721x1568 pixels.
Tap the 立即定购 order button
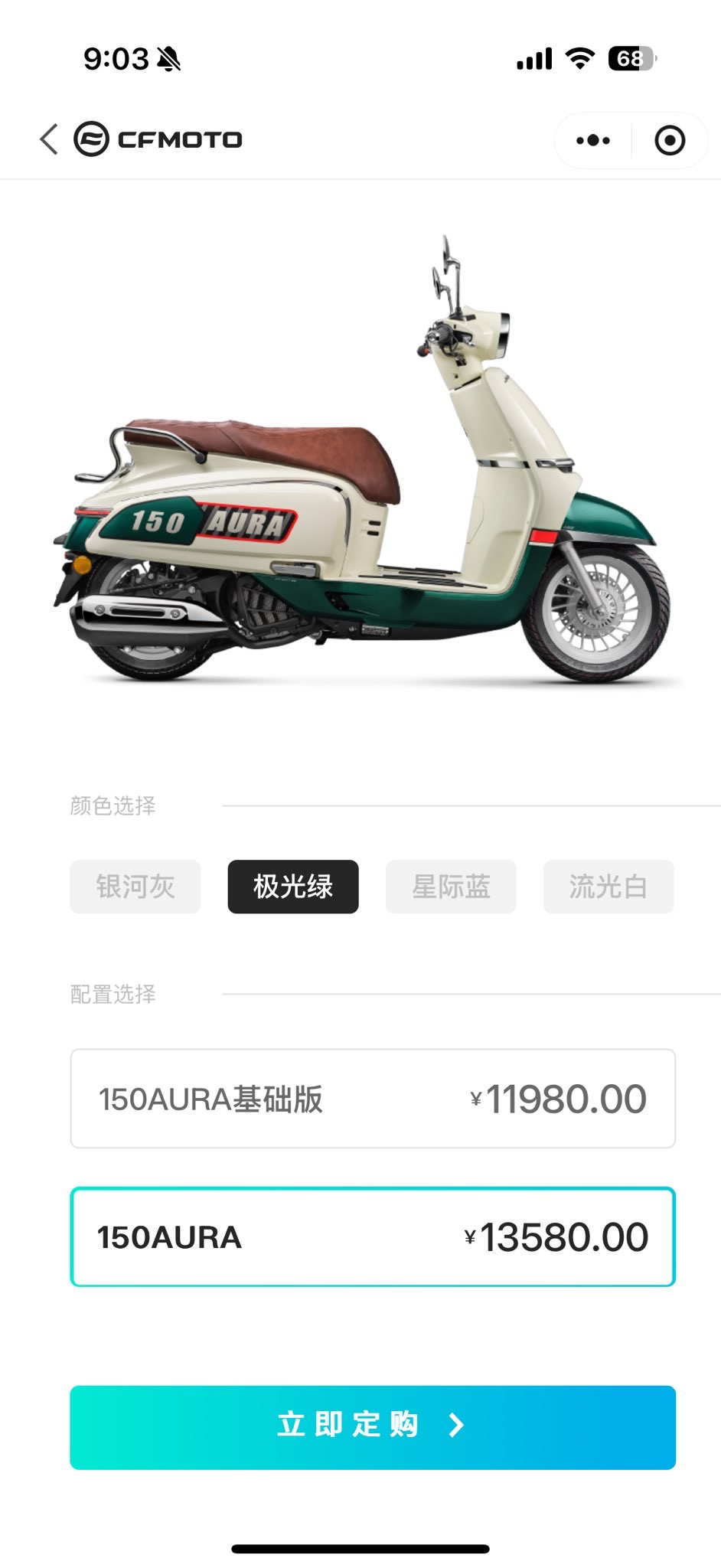[x=373, y=1427]
